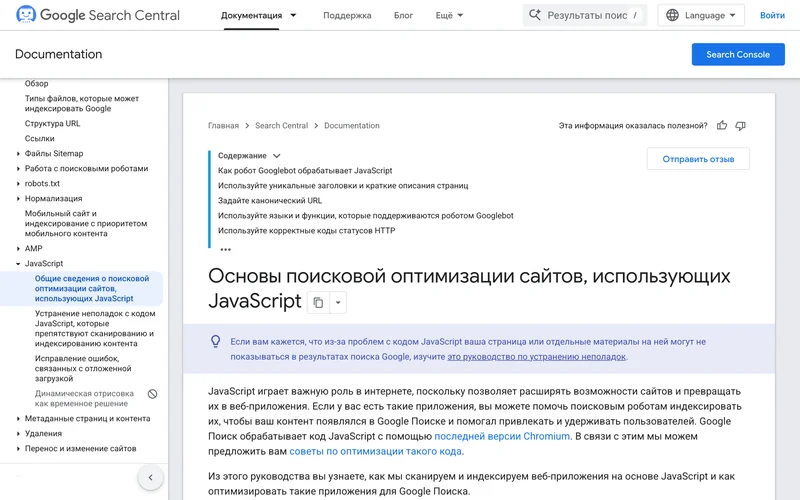Open советы по оптимизации такого кода link
Viewport: 800px width, 500px height.
tap(376, 452)
